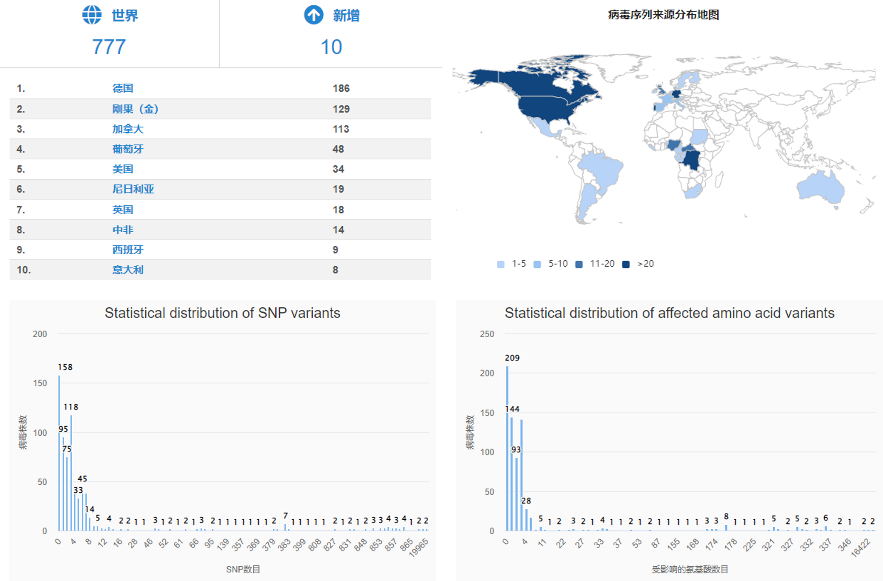Click the globe icon beside 世界

(92, 15)
